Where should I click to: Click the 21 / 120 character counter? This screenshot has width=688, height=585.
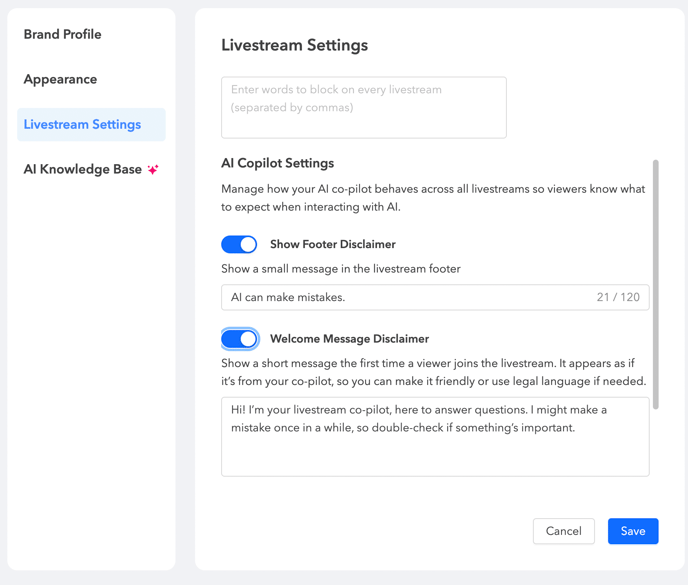(x=617, y=297)
